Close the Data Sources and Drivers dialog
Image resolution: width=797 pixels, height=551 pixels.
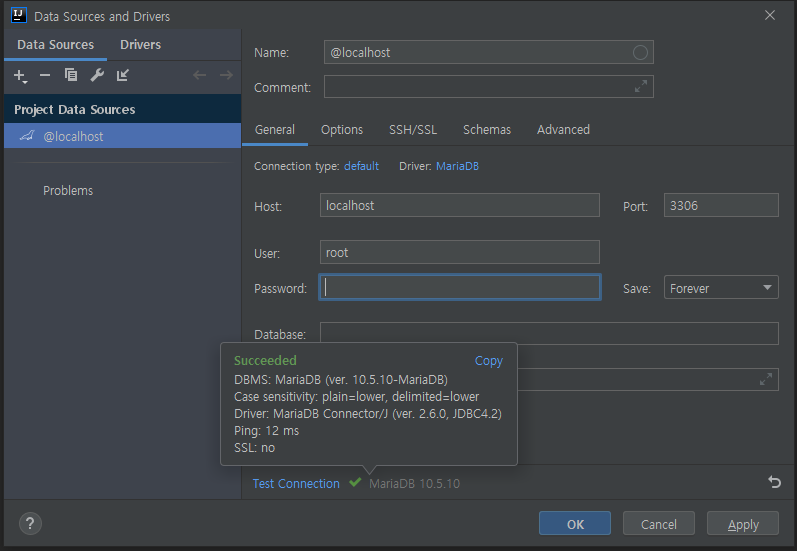pyautogui.click(x=770, y=15)
